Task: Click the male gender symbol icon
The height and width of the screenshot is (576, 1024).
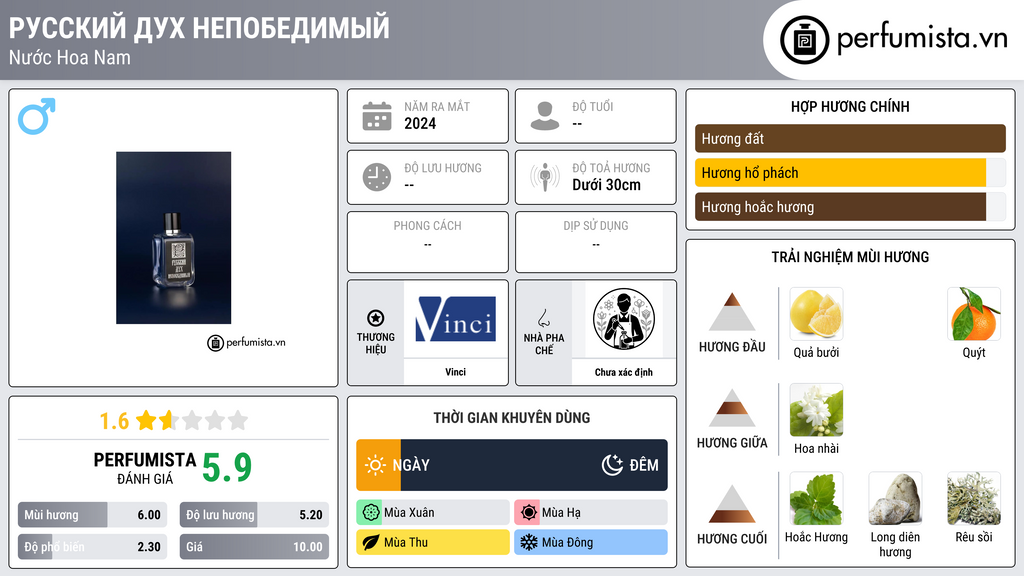Action: (x=37, y=116)
